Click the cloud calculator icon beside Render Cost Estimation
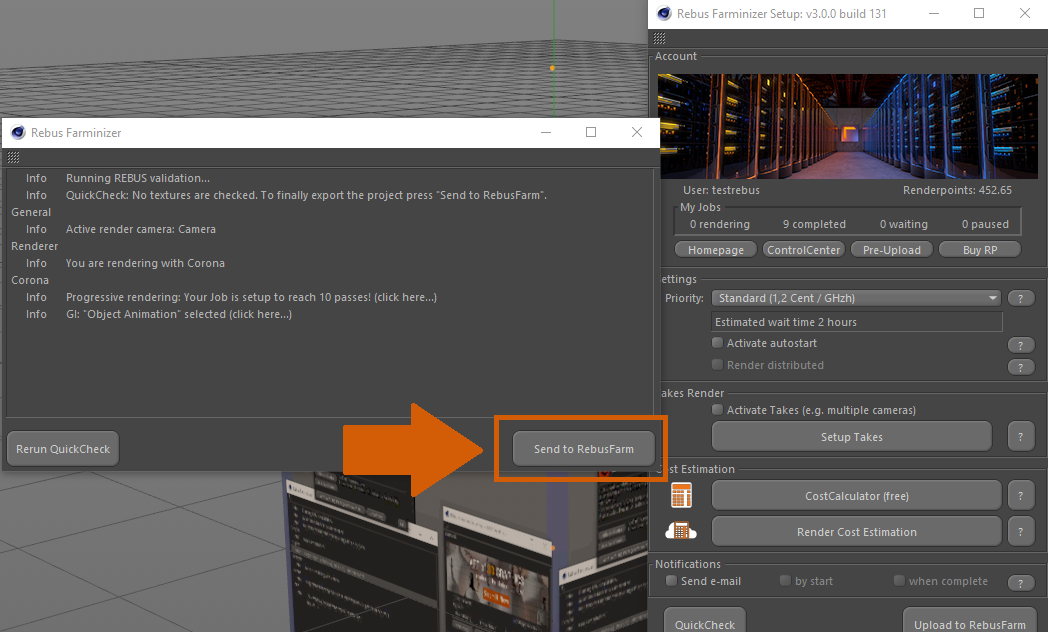 (x=681, y=531)
